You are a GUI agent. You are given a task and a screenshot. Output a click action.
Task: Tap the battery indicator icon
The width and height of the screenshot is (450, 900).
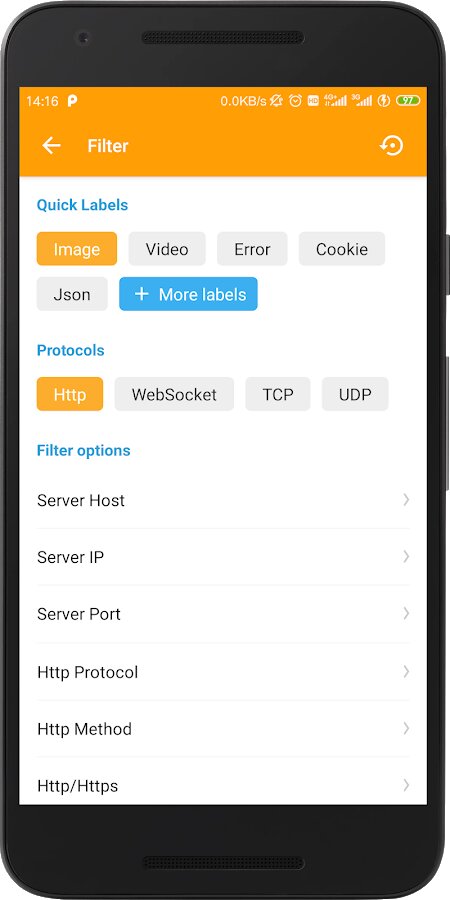[x=408, y=101]
